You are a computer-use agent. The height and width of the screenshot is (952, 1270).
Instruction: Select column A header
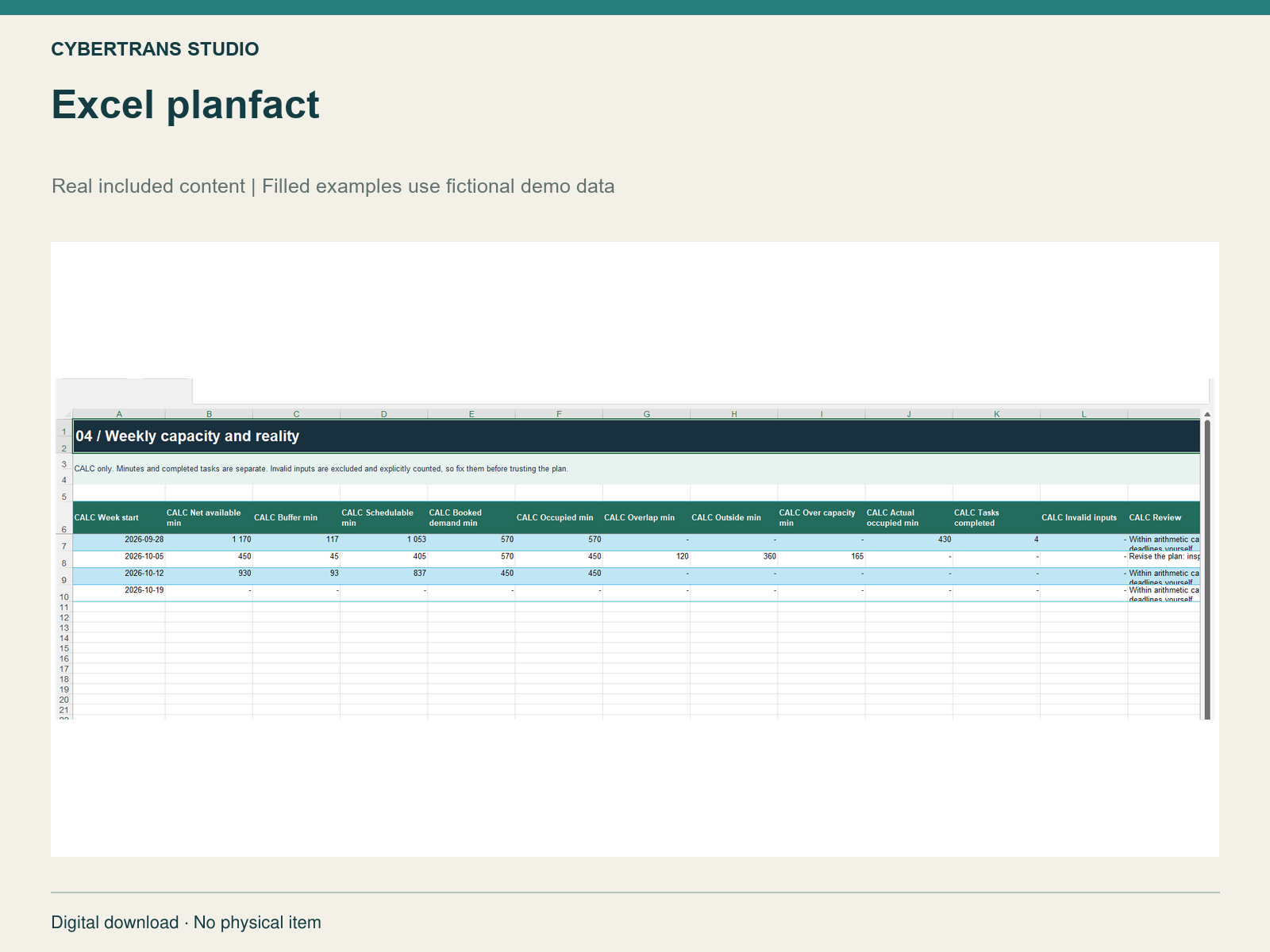pos(119,413)
